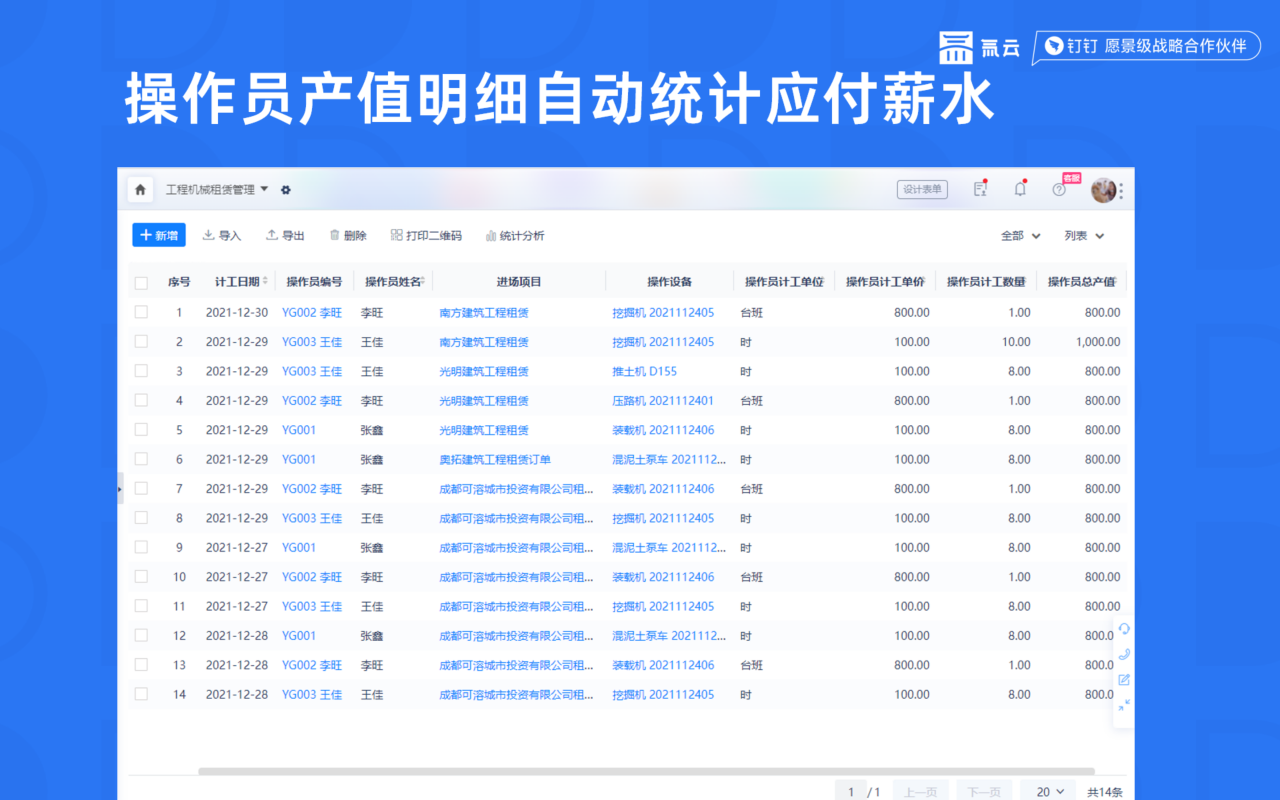Open 压路机 2021112401 equipment link
1280x800 pixels.
click(663, 401)
